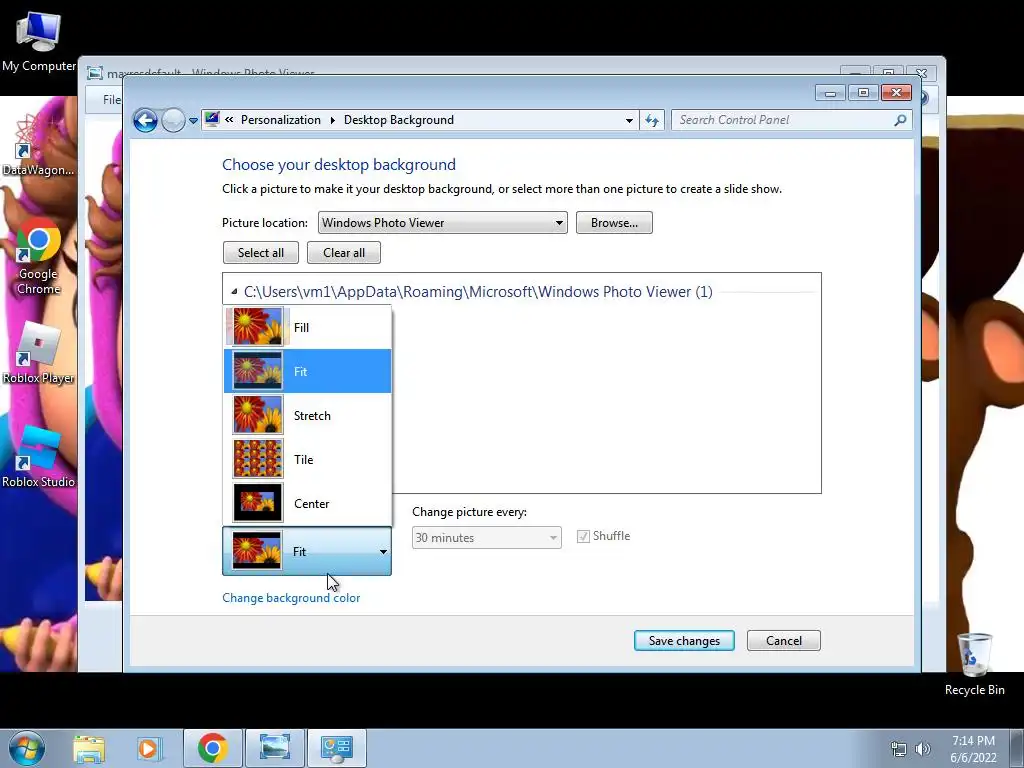Click the volume speaker tray icon
1024x768 pixels.
pyautogui.click(x=923, y=749)
